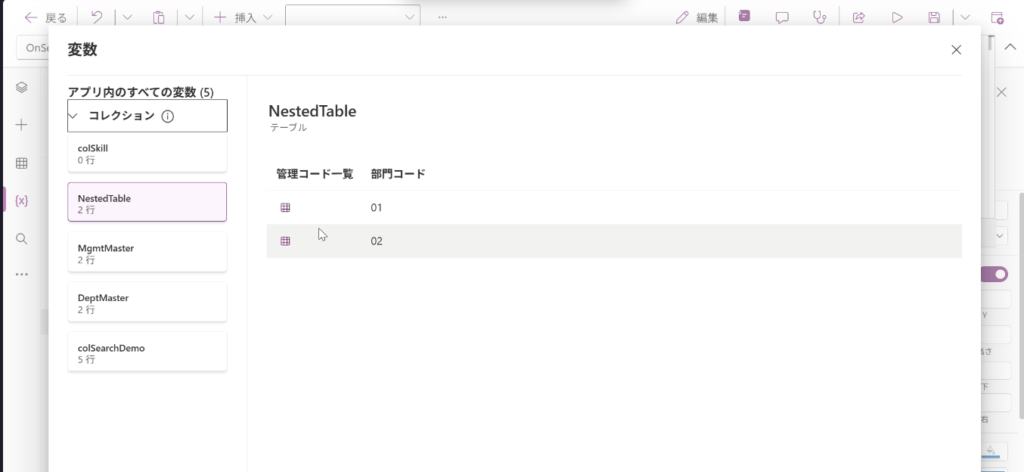Viewport: 1024px width, 472px height.
Task: Select the colSkill collection
Action: 147,153
